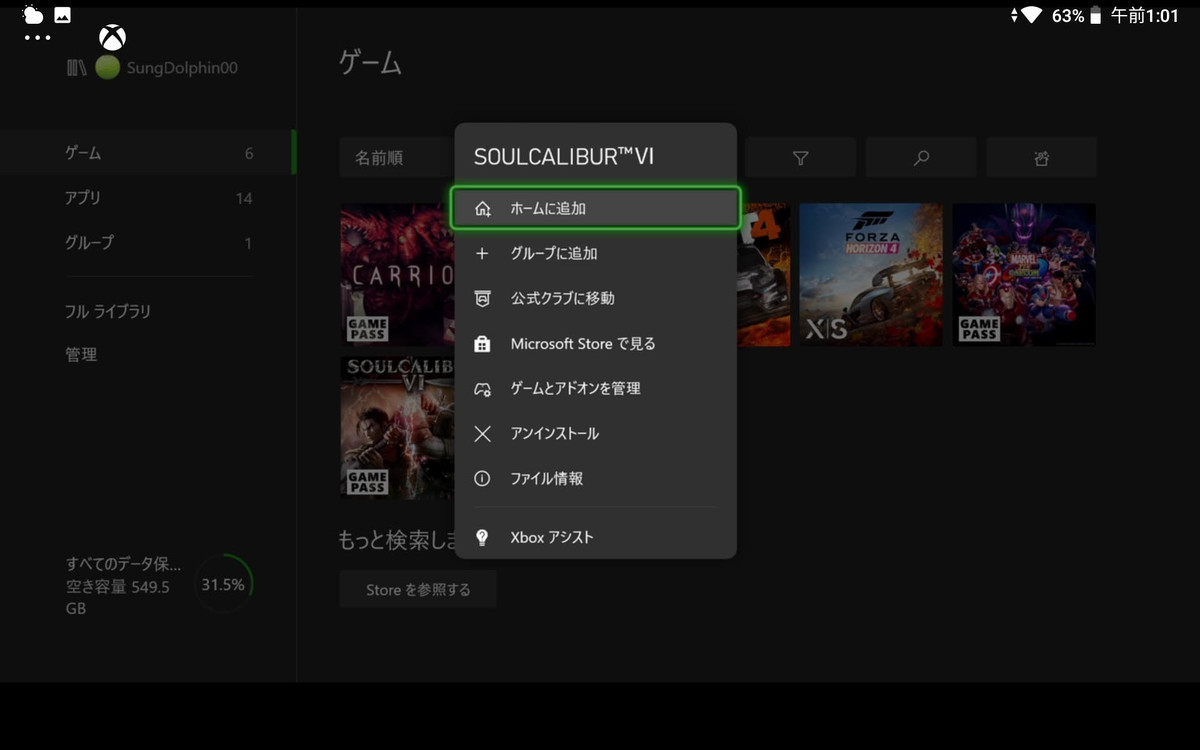Switch to the アプリ sidebar tab

tap(148, 198)
